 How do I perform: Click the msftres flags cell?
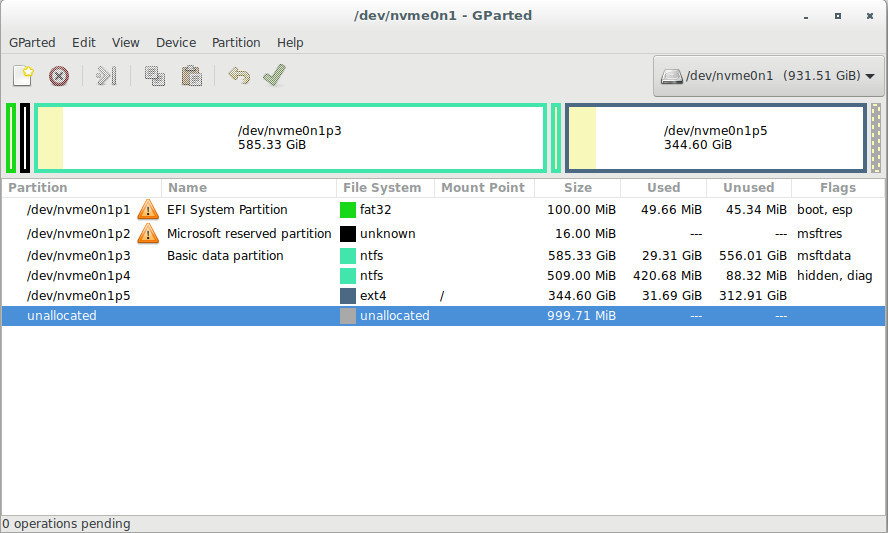pyautogui.click(x=819, y=233)
